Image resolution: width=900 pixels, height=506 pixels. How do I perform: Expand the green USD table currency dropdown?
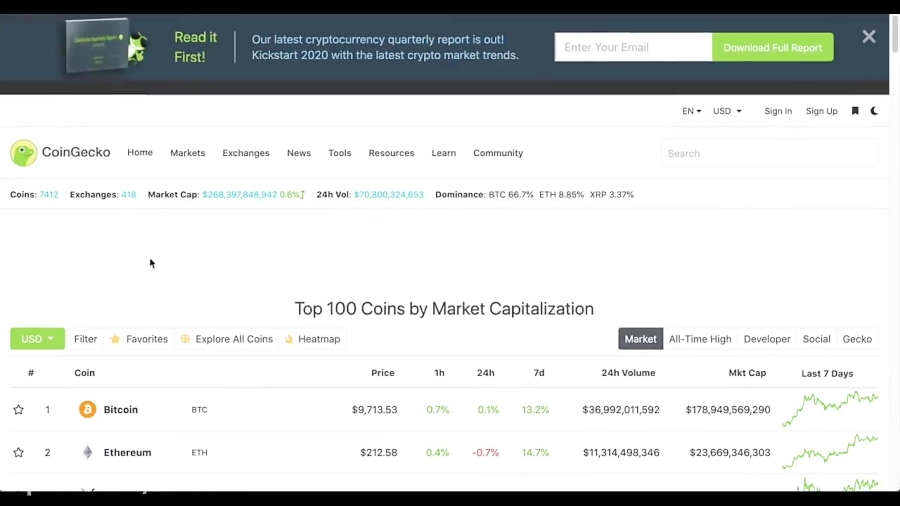point(37,338)
